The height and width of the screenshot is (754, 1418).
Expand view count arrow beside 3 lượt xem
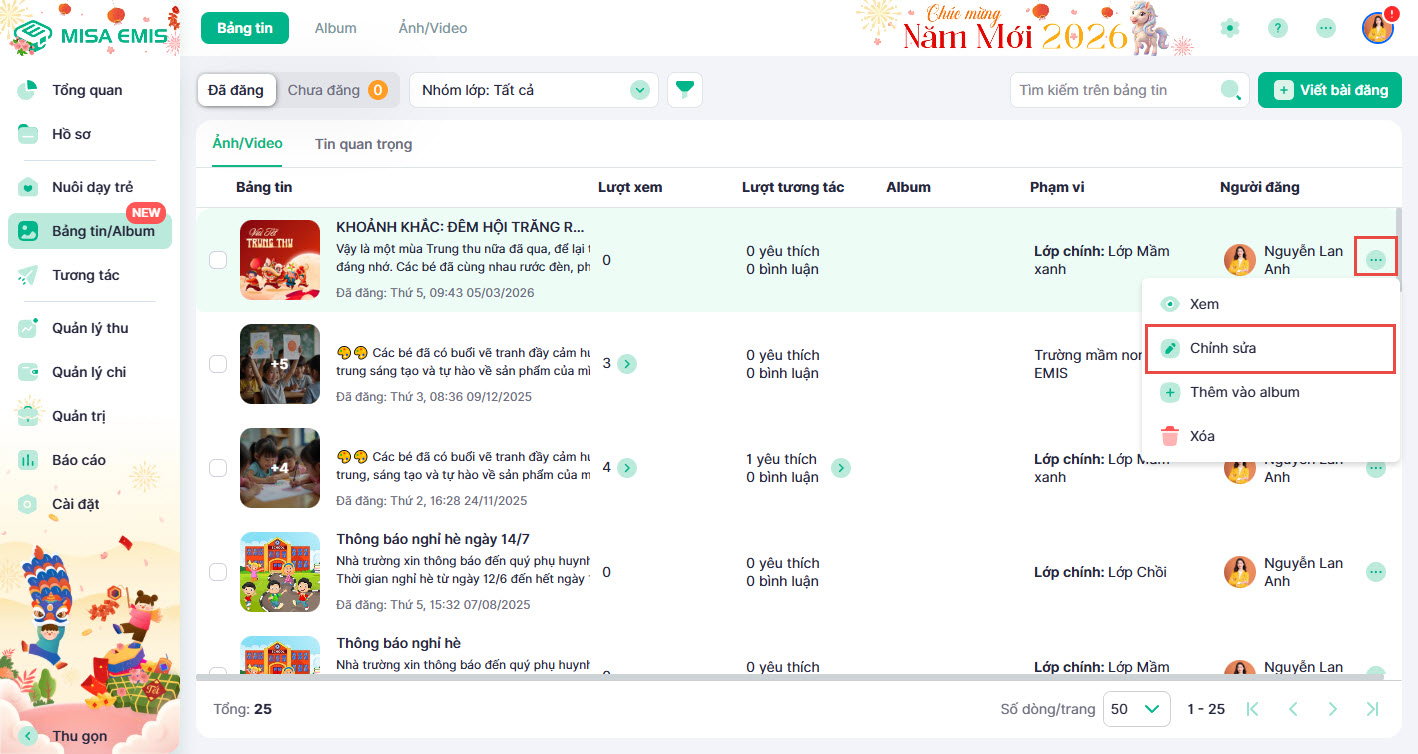[x=627, y=364]
